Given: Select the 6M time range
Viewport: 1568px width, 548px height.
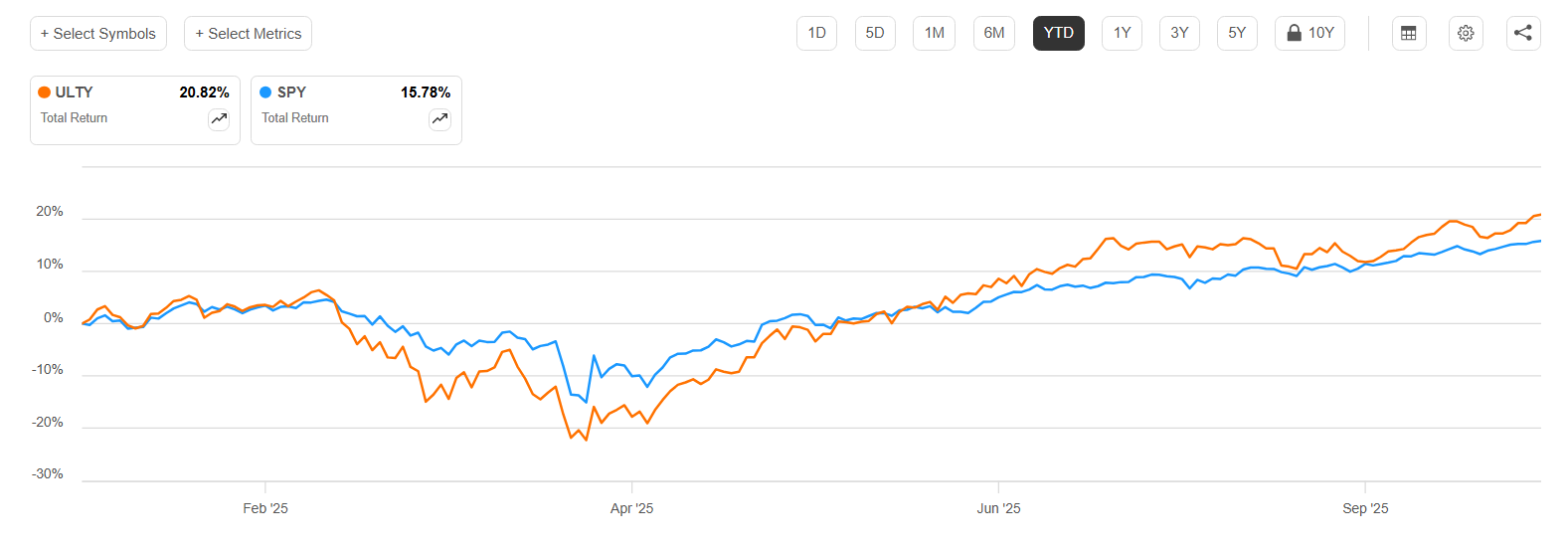Looking at the screenshot, I should [x=993, y=33].
